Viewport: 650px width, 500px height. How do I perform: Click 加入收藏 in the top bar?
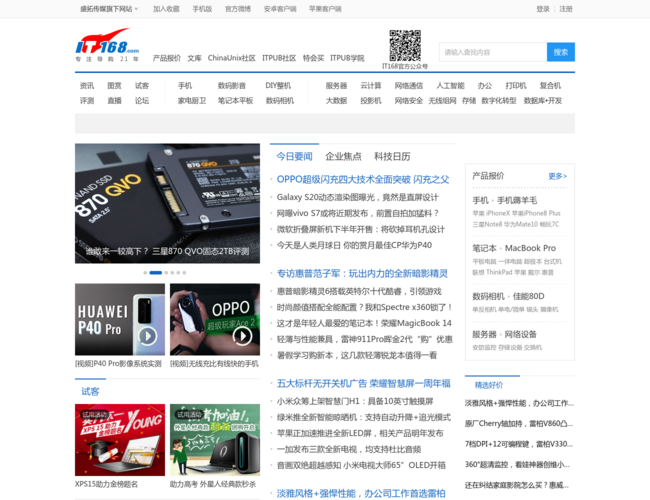tap(166, 9)
